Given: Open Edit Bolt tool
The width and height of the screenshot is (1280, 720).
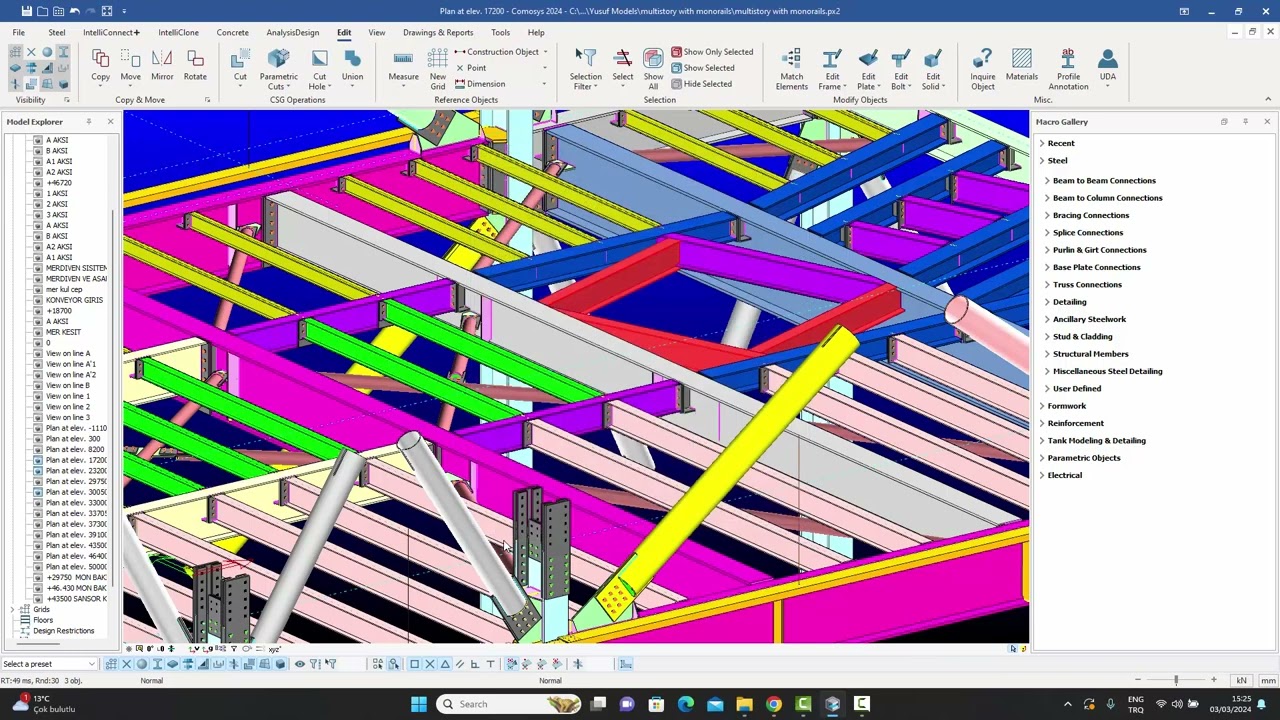Looking at the screenshot, I should (901, 69).
